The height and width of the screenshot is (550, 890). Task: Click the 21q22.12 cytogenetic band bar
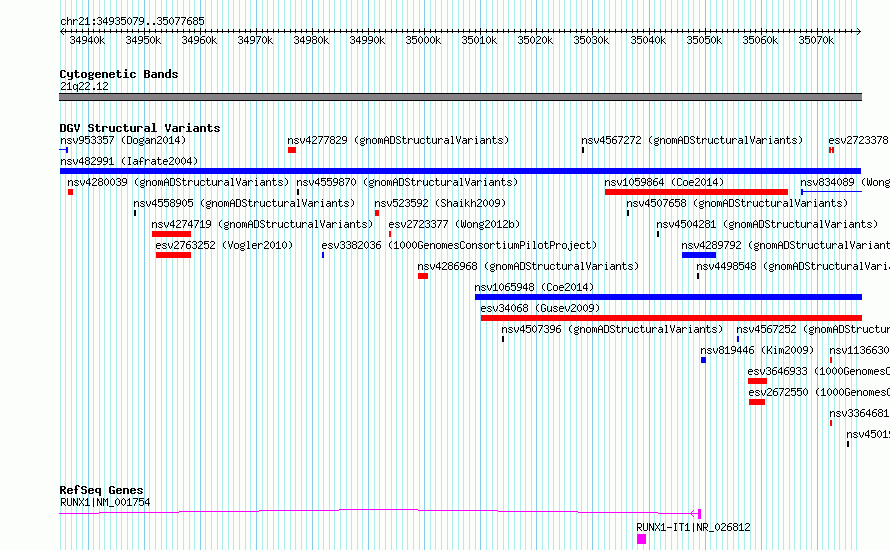point(460,97)
